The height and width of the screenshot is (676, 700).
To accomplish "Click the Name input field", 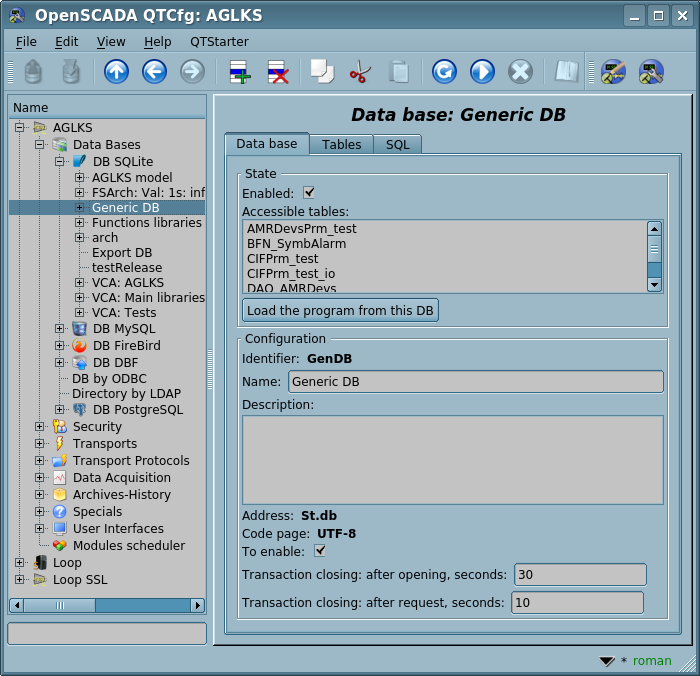I will click(x=475, y=382).
